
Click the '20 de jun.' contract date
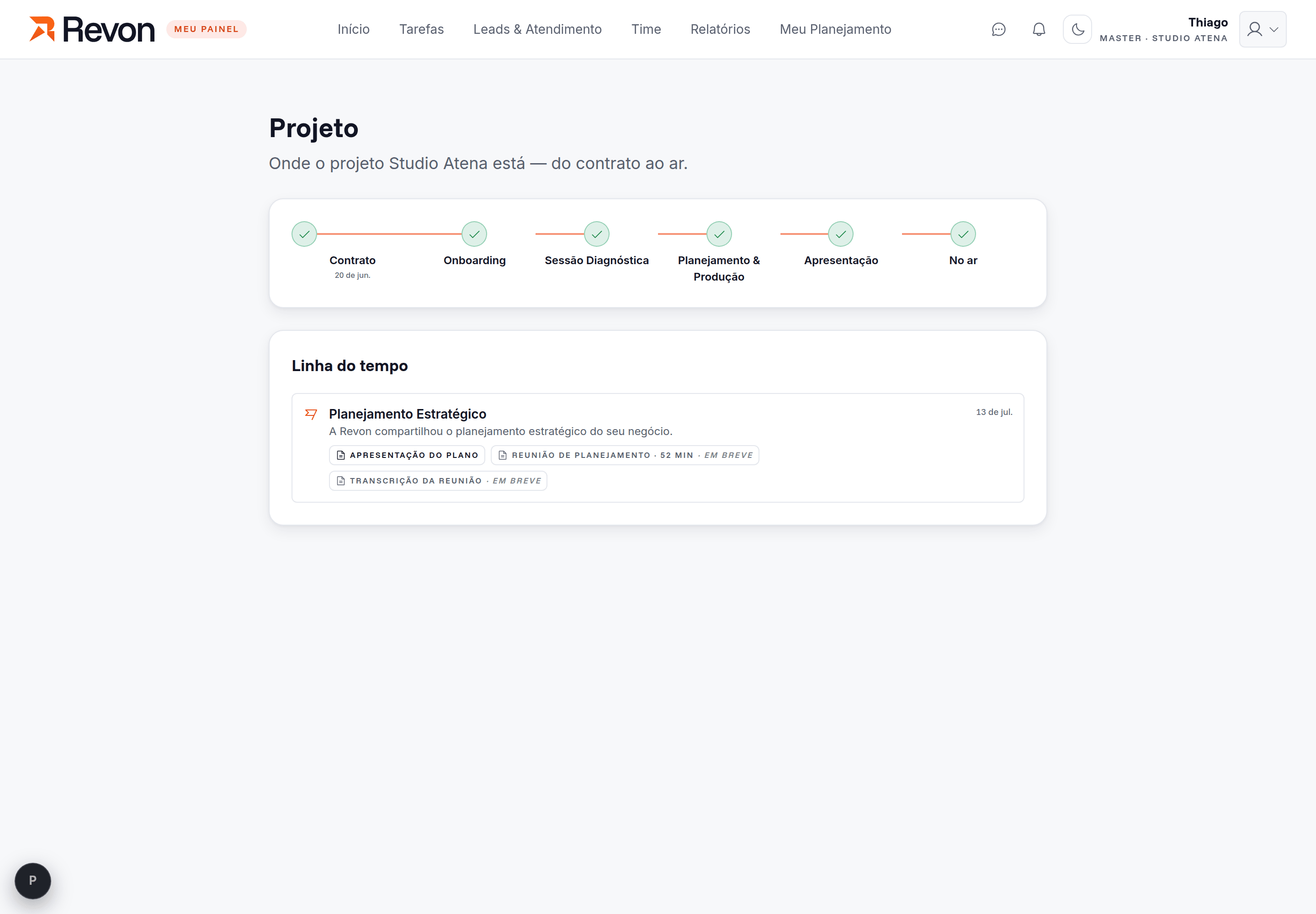[x=352, y=276]
